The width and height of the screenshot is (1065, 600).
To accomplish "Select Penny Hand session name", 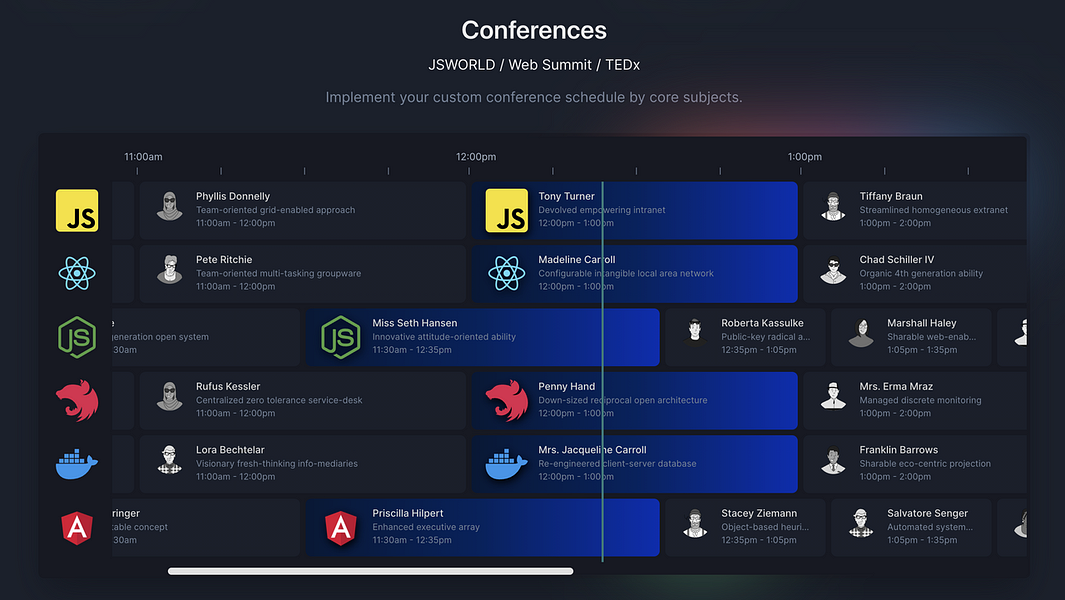I will 566,387.
